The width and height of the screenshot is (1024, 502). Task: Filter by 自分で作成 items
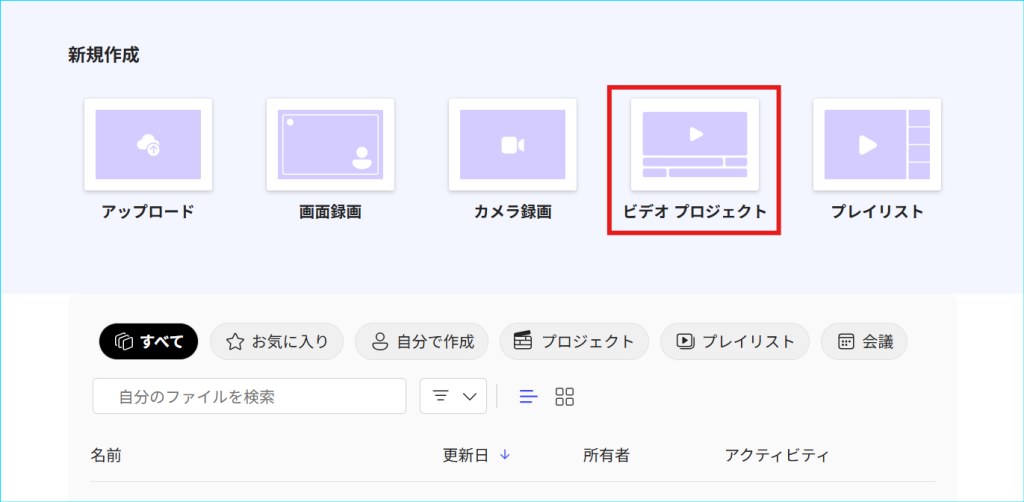coord(421,341)
